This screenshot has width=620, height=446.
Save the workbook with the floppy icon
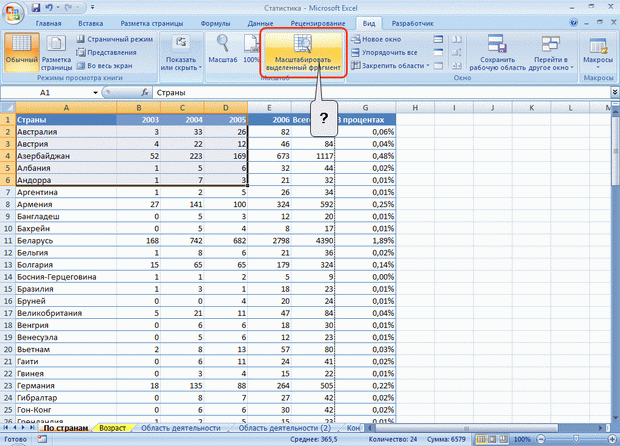click(36, 8)
